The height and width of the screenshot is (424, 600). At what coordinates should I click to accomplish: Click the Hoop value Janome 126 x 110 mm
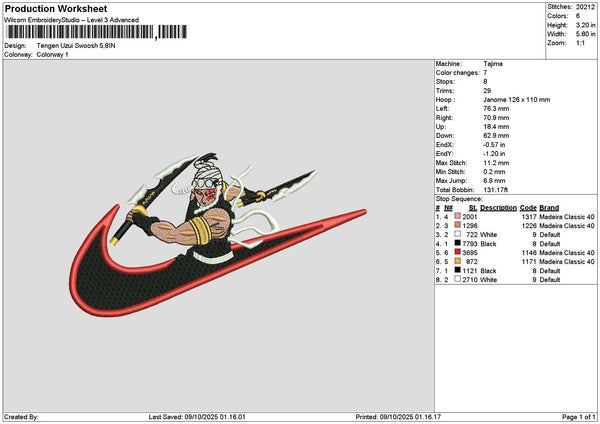[x=517, y=99]
